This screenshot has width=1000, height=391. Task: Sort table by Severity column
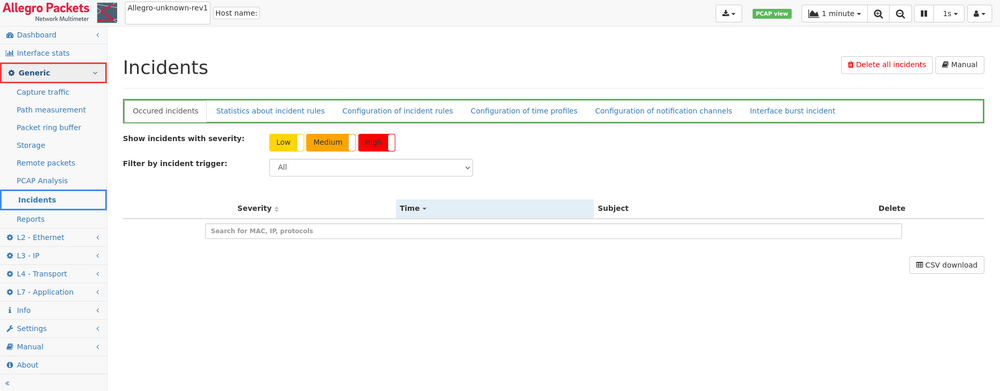click(x=258, y=209)
